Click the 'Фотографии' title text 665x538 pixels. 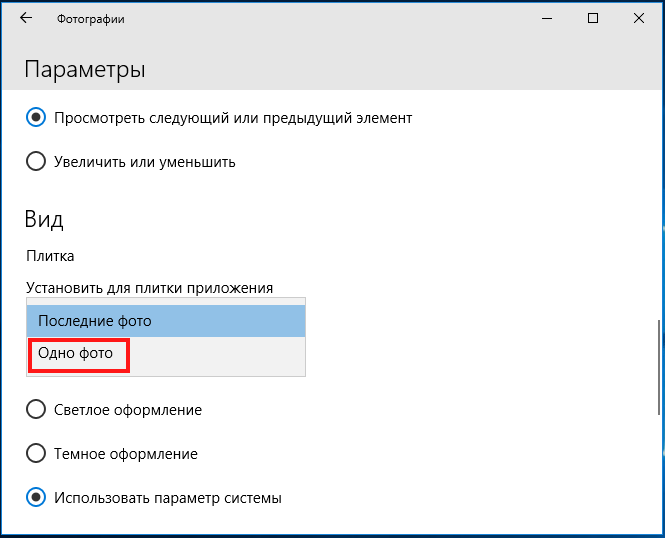tap(91, 19)
